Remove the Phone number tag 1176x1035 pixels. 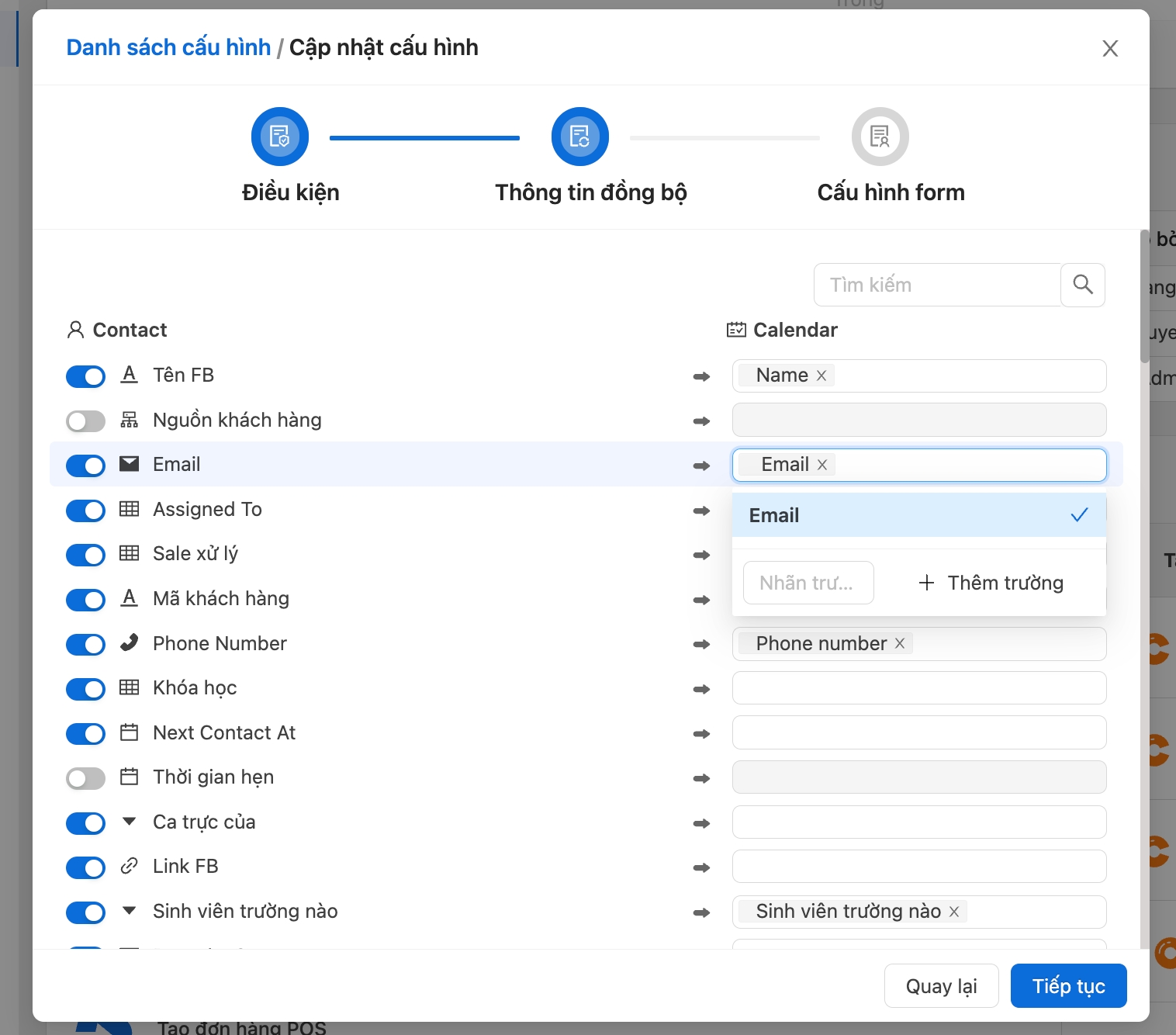click(900, 643)
